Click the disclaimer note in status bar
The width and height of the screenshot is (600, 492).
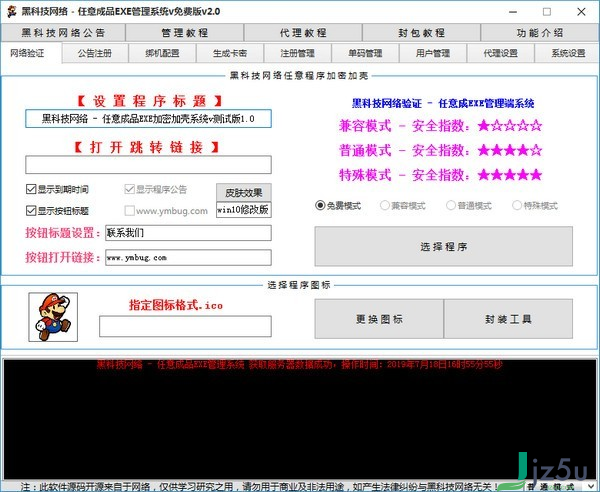click(260, 486)
